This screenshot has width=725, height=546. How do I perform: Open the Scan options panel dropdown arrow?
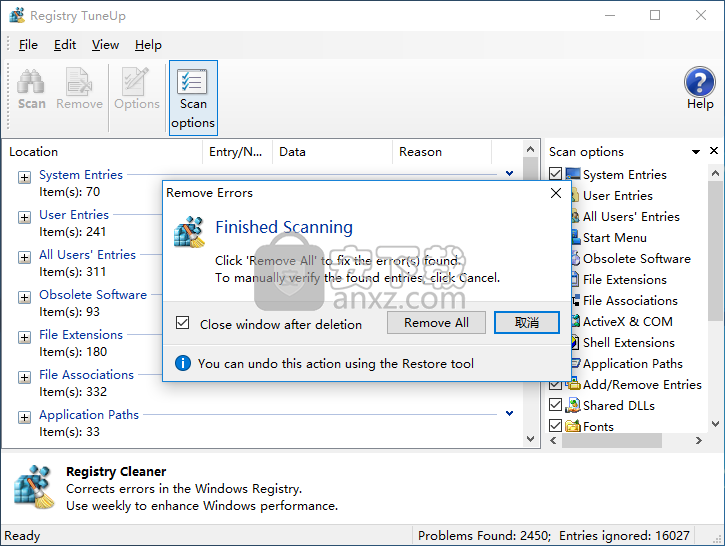696,152
